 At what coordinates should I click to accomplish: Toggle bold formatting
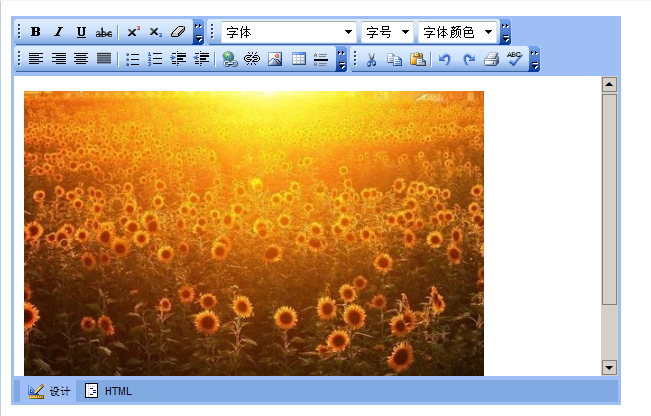pyautogui.click(x=36, y=32)
